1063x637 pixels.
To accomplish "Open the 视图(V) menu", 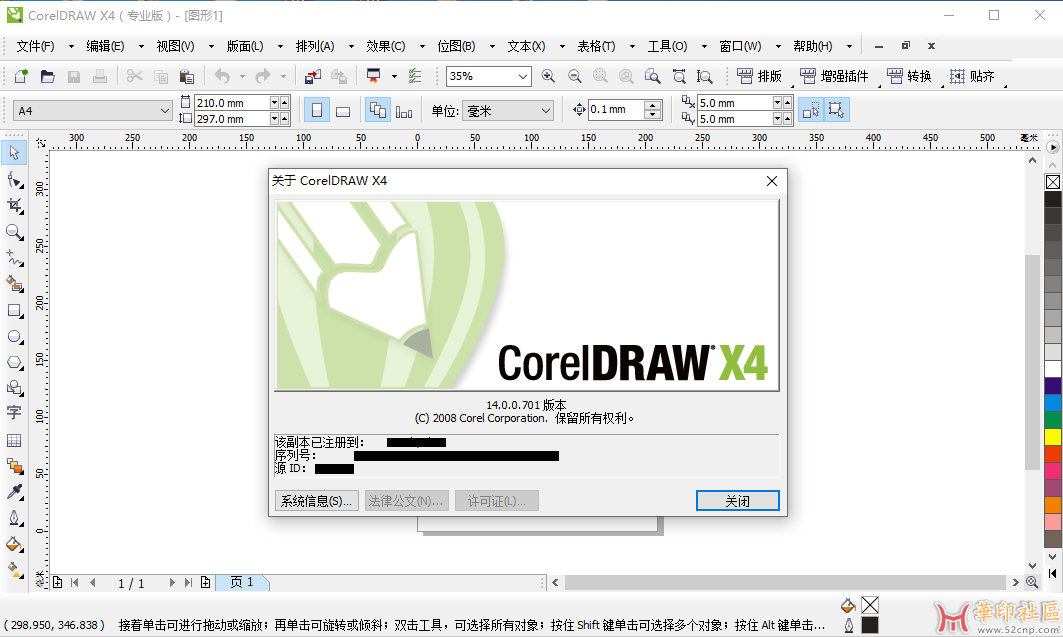I will pos(175,46).
